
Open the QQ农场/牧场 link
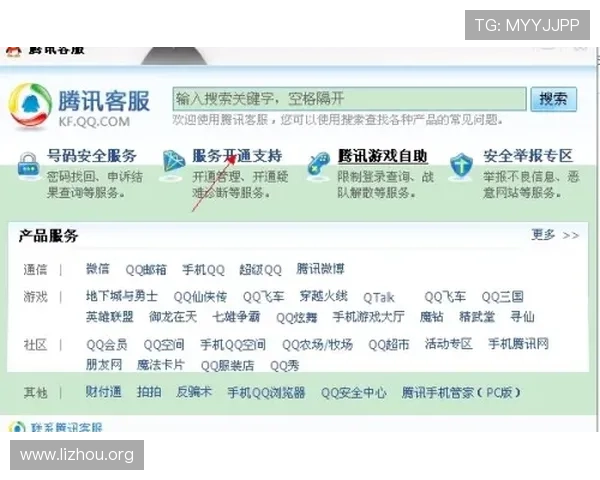(317, 345)
